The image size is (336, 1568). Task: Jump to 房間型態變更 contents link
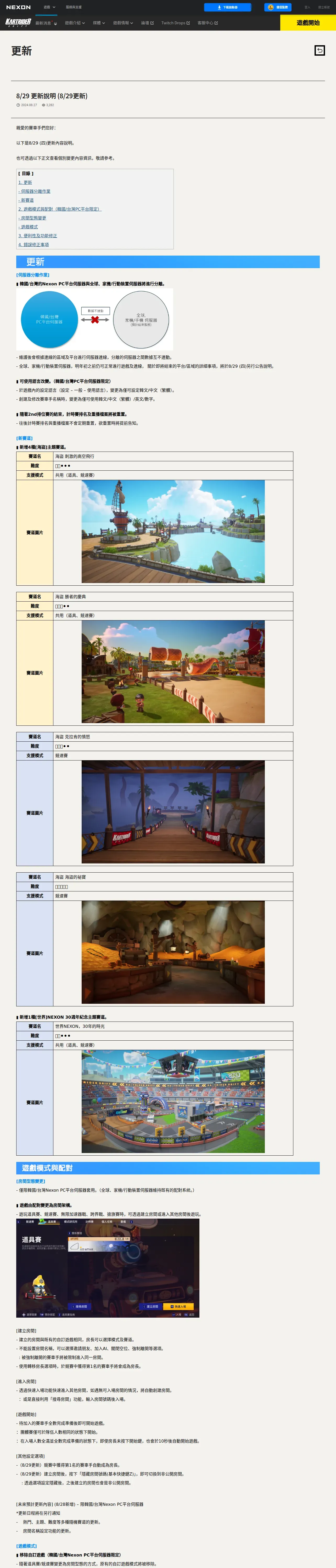[32, 218]
